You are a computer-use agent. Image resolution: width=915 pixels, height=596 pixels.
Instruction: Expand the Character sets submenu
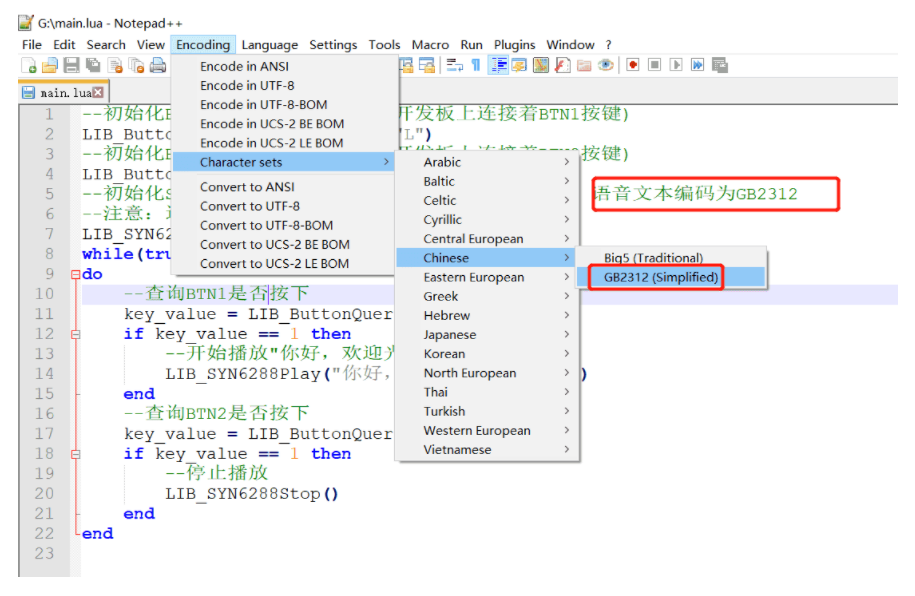pyautogui.click(x=284, y=162)
